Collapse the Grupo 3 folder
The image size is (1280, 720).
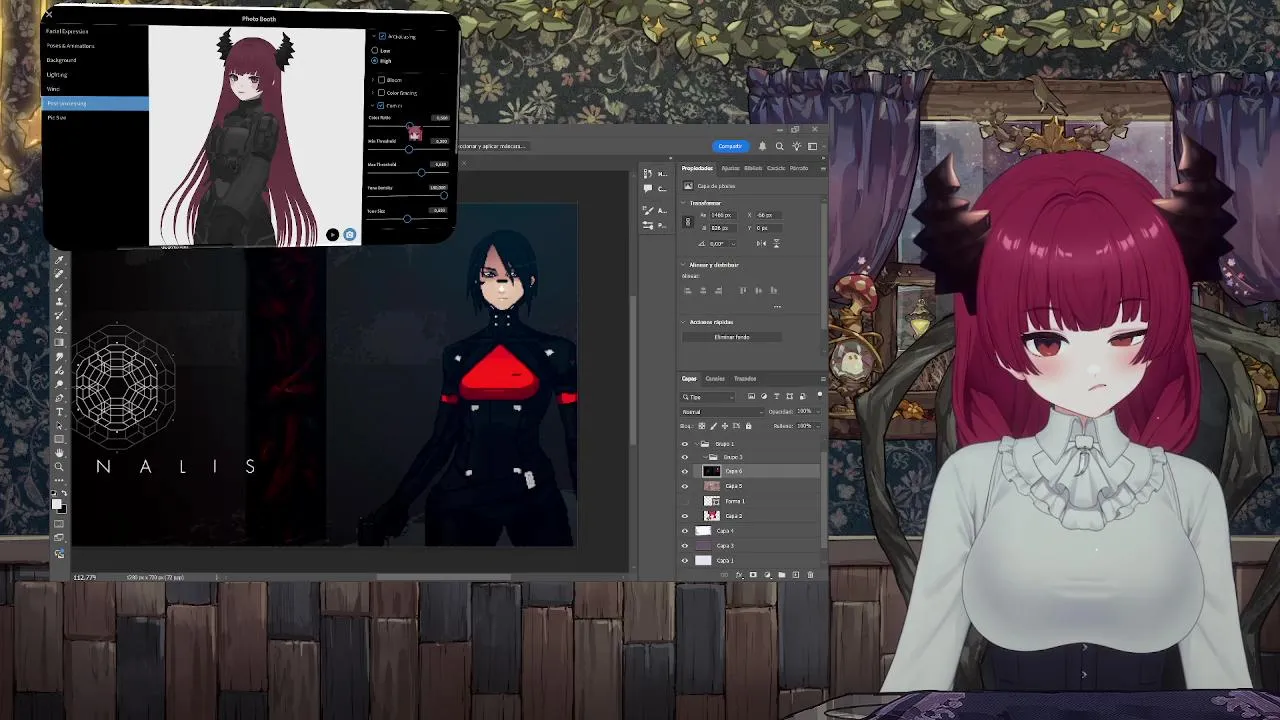[705, 457]
